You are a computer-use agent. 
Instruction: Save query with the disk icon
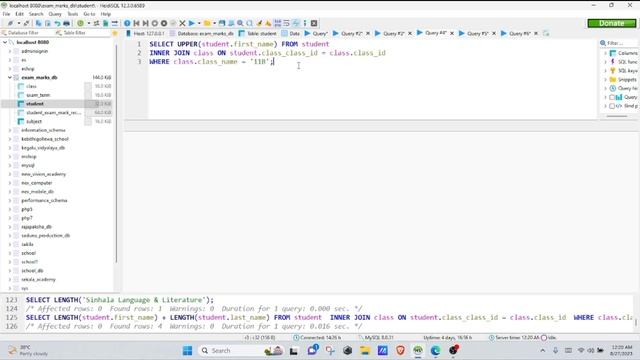pyautogui.click(x=222, y=23)
